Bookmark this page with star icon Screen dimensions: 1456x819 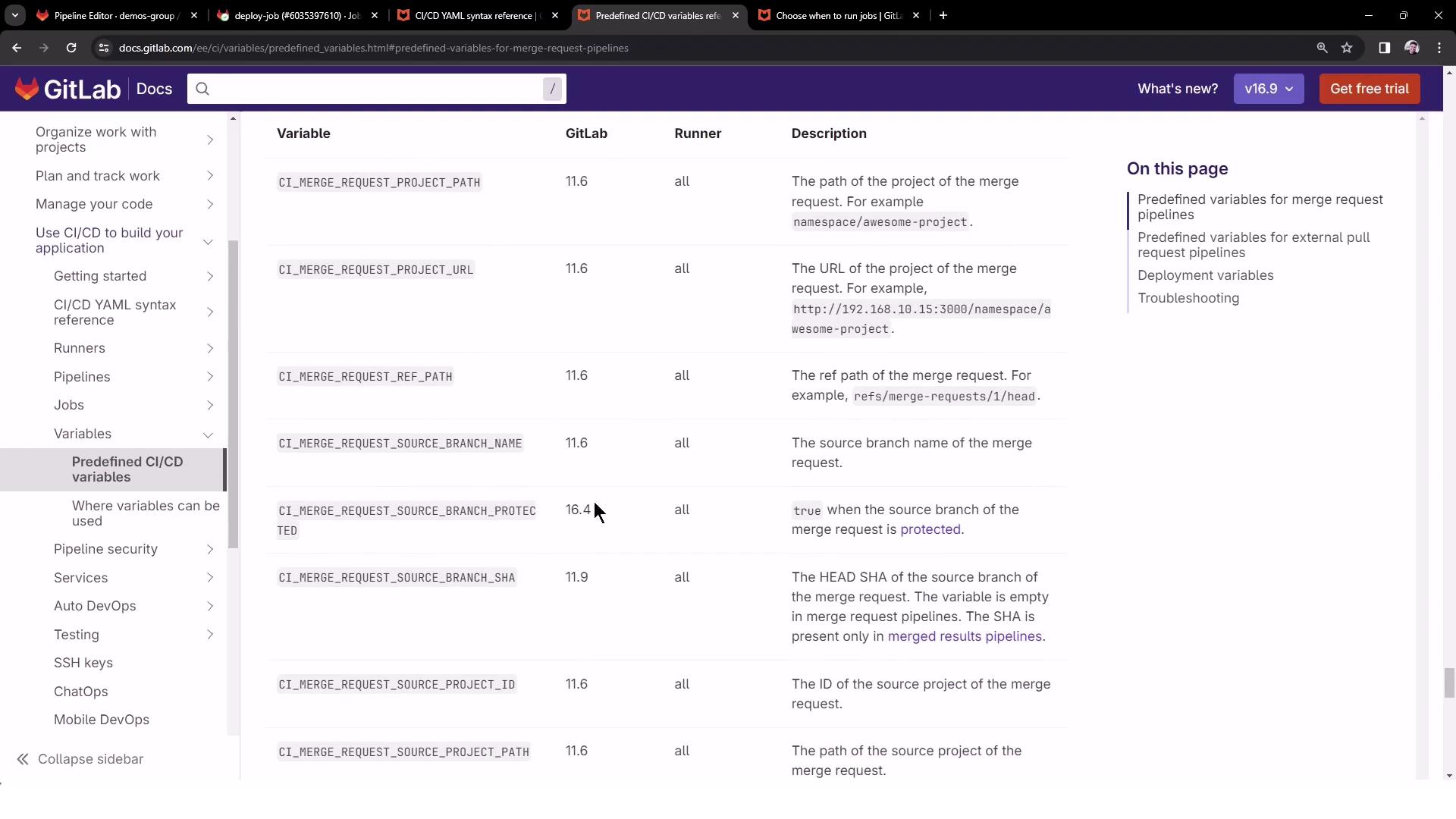point(1347,48)
